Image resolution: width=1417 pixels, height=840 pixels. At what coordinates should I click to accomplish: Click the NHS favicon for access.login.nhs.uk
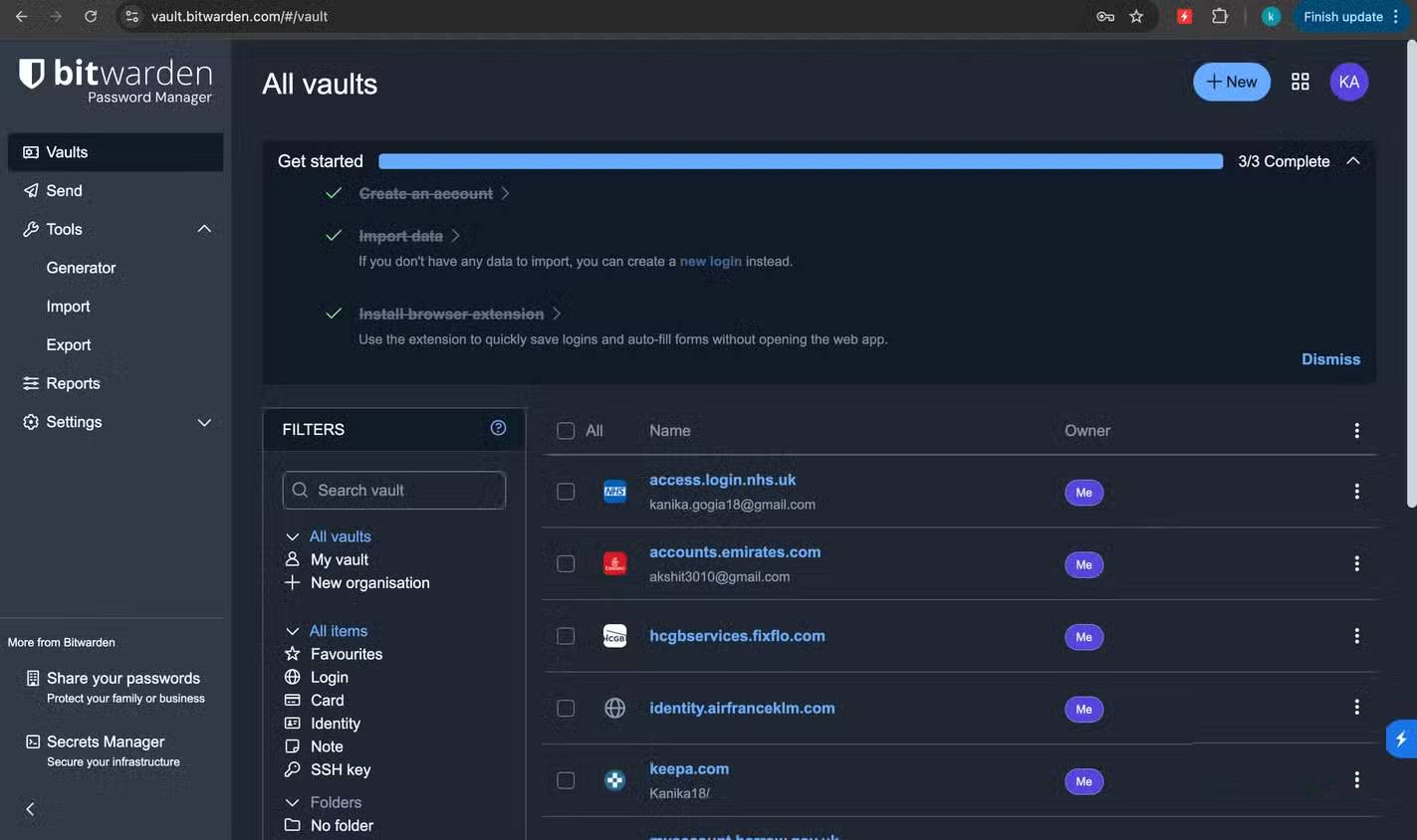point(615,492)
